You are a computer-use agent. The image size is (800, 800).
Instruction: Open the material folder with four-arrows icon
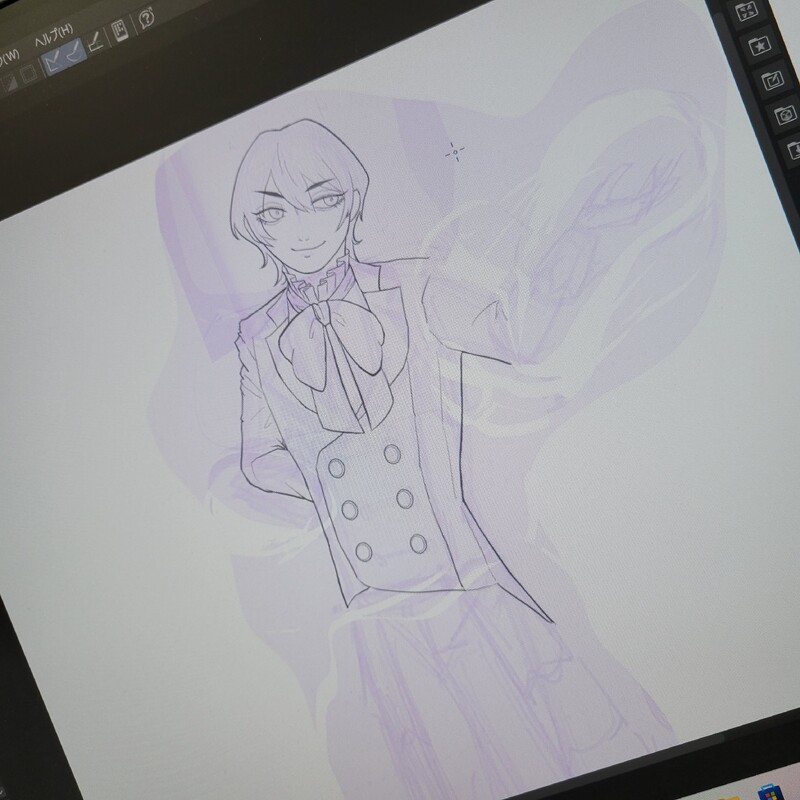746,12
